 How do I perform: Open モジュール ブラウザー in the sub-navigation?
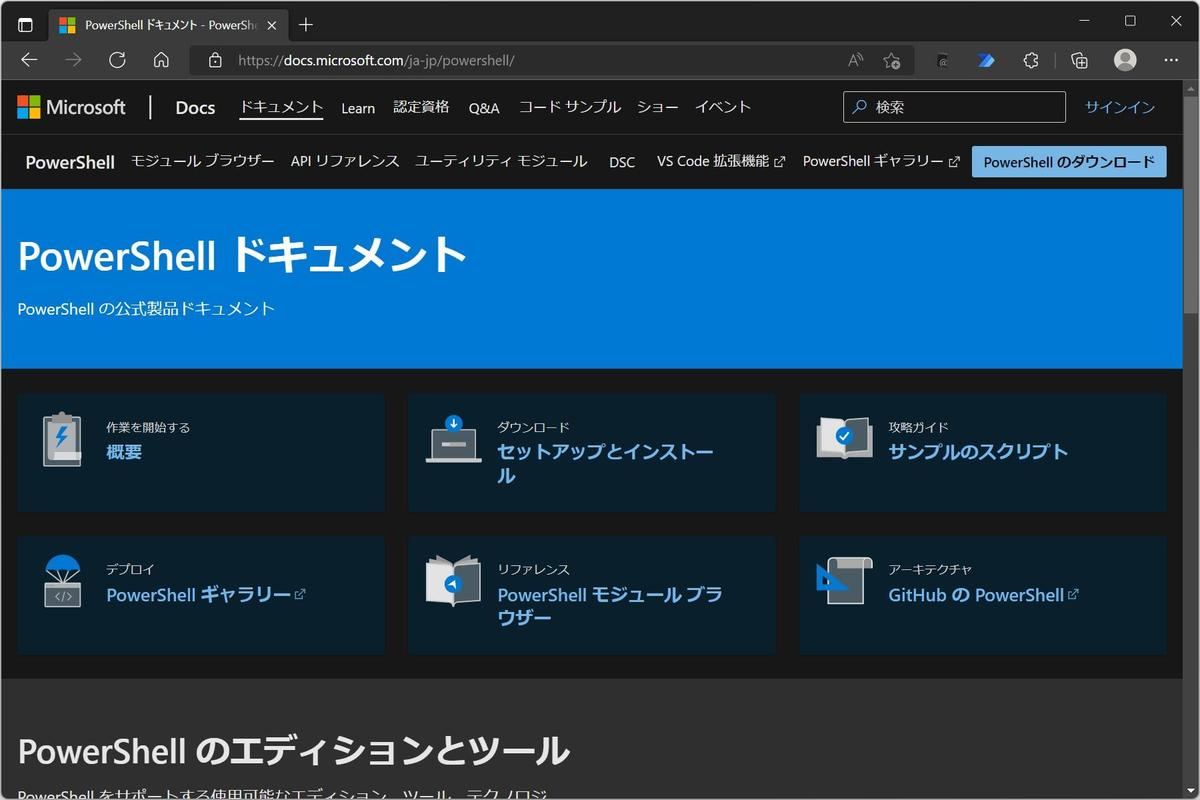[202, 161]
